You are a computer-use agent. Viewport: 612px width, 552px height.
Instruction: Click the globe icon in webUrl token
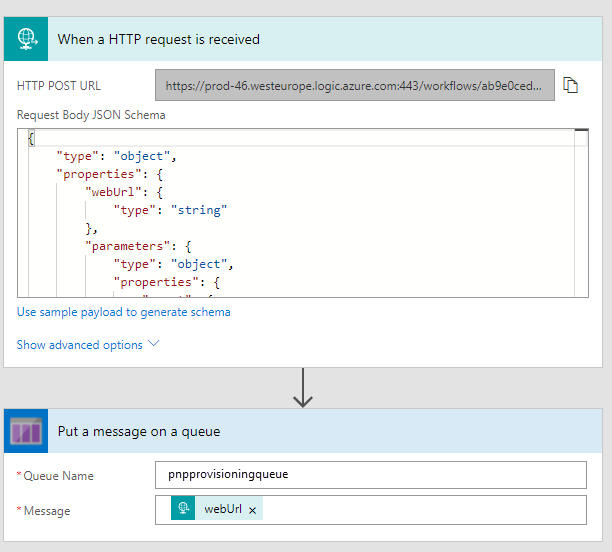pos(183,508)
